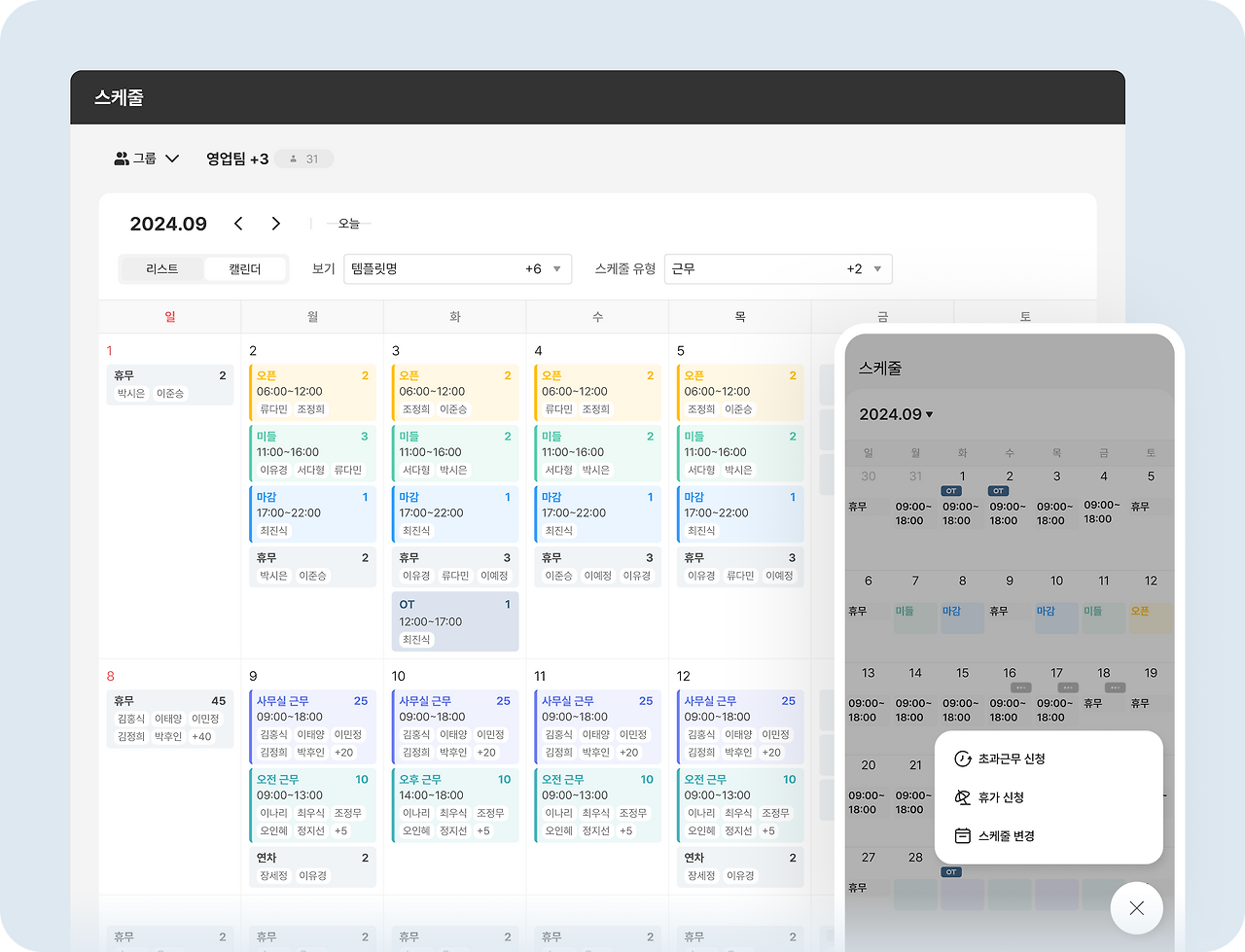Screen dimensions: 1245x952
Task: Open the 오후 근무 14:00~18:00 card on September 10
Action: (455, 805)
